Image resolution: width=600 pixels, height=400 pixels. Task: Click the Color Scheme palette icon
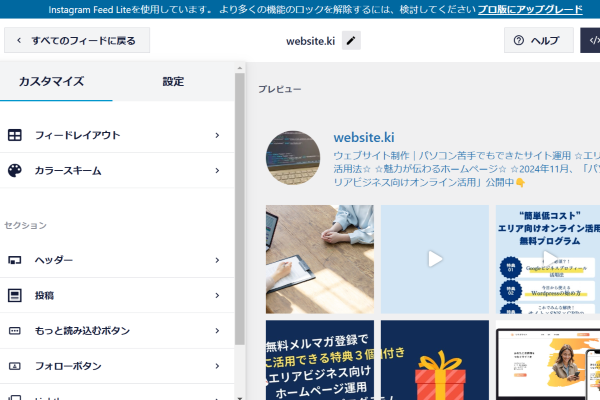(15, 170)
